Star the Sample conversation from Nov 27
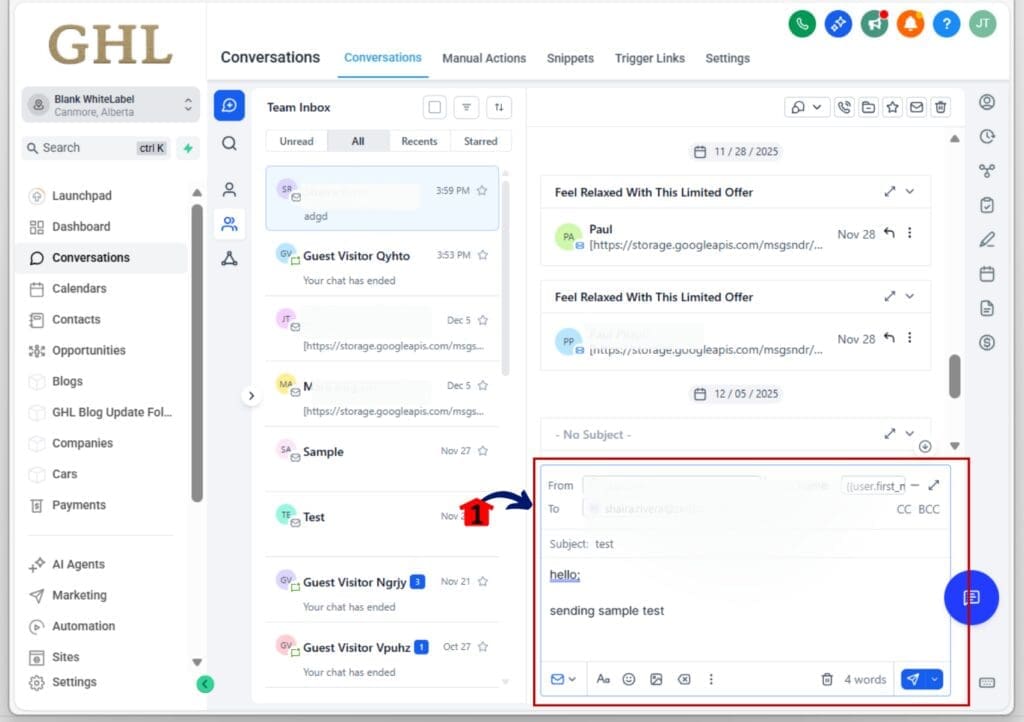1024x722 pixels. pyautogui.click(x=481, y=451)
